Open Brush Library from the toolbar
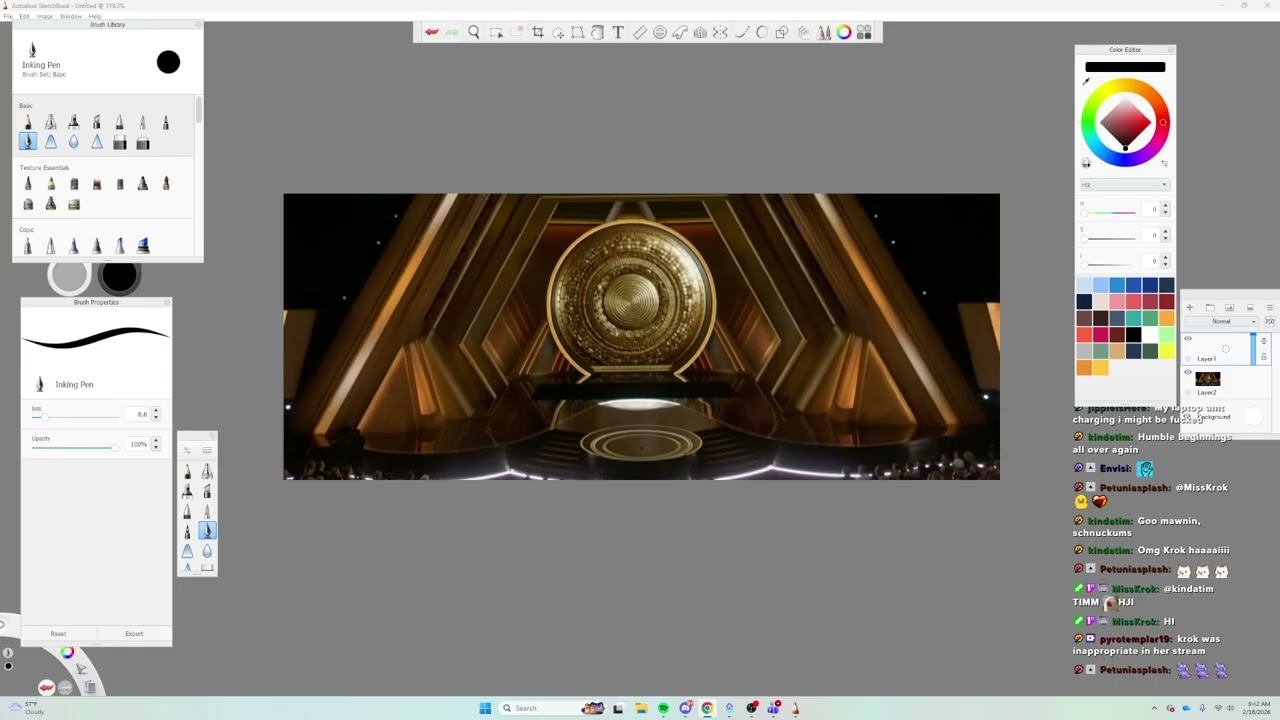Viewport: 1280px width, 720px height. coord(824,33)
